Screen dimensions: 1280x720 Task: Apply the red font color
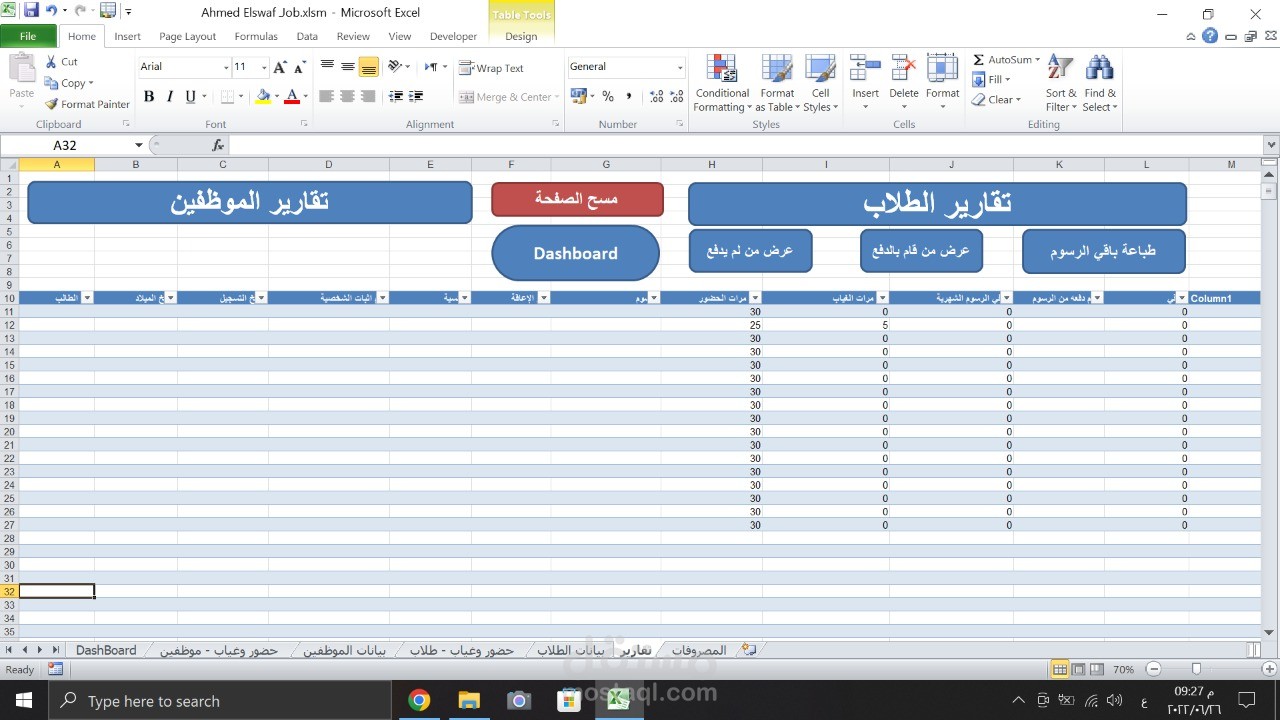point(291,97)
